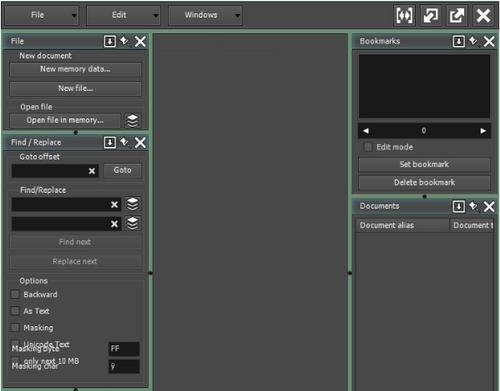This screenshot has height=391, width=500.
Task: Clear the Replace text field
Action: [114, 224]
